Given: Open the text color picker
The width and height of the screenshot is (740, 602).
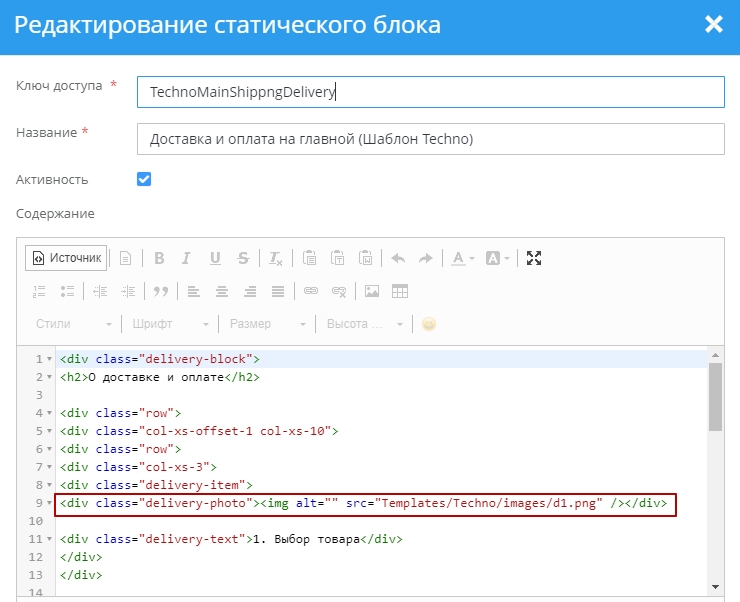Looking at the screenshot, I should pos(462,258).
